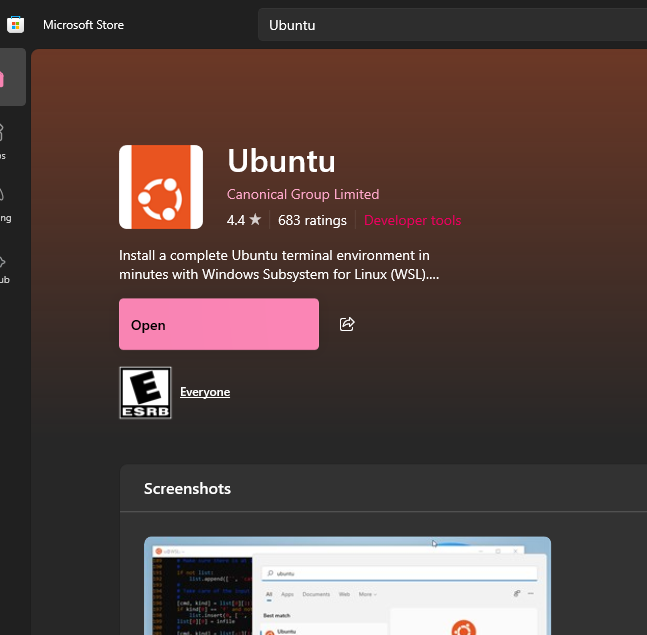
Task: Click the Ubuntu app title heading
Action: tap(281, 161)
